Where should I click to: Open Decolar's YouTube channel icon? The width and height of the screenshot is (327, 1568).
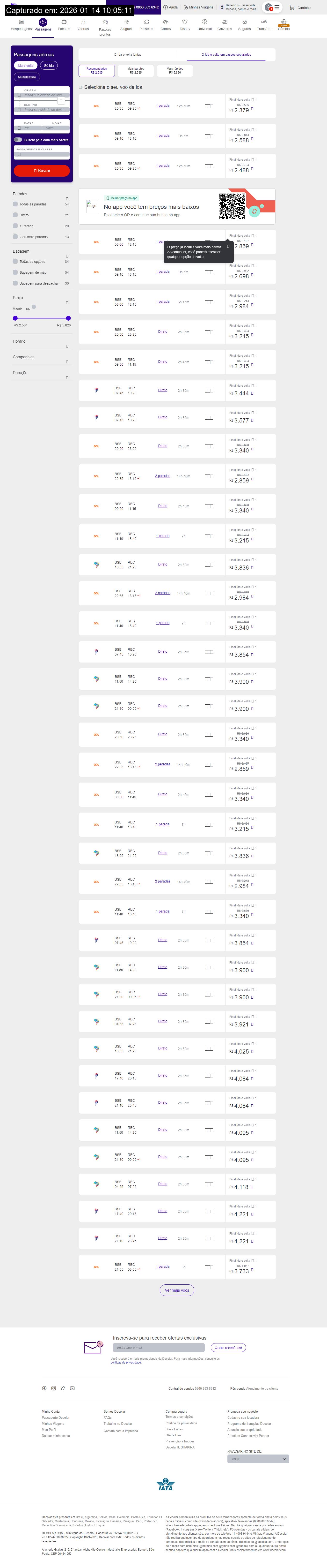pos(72,1388)
